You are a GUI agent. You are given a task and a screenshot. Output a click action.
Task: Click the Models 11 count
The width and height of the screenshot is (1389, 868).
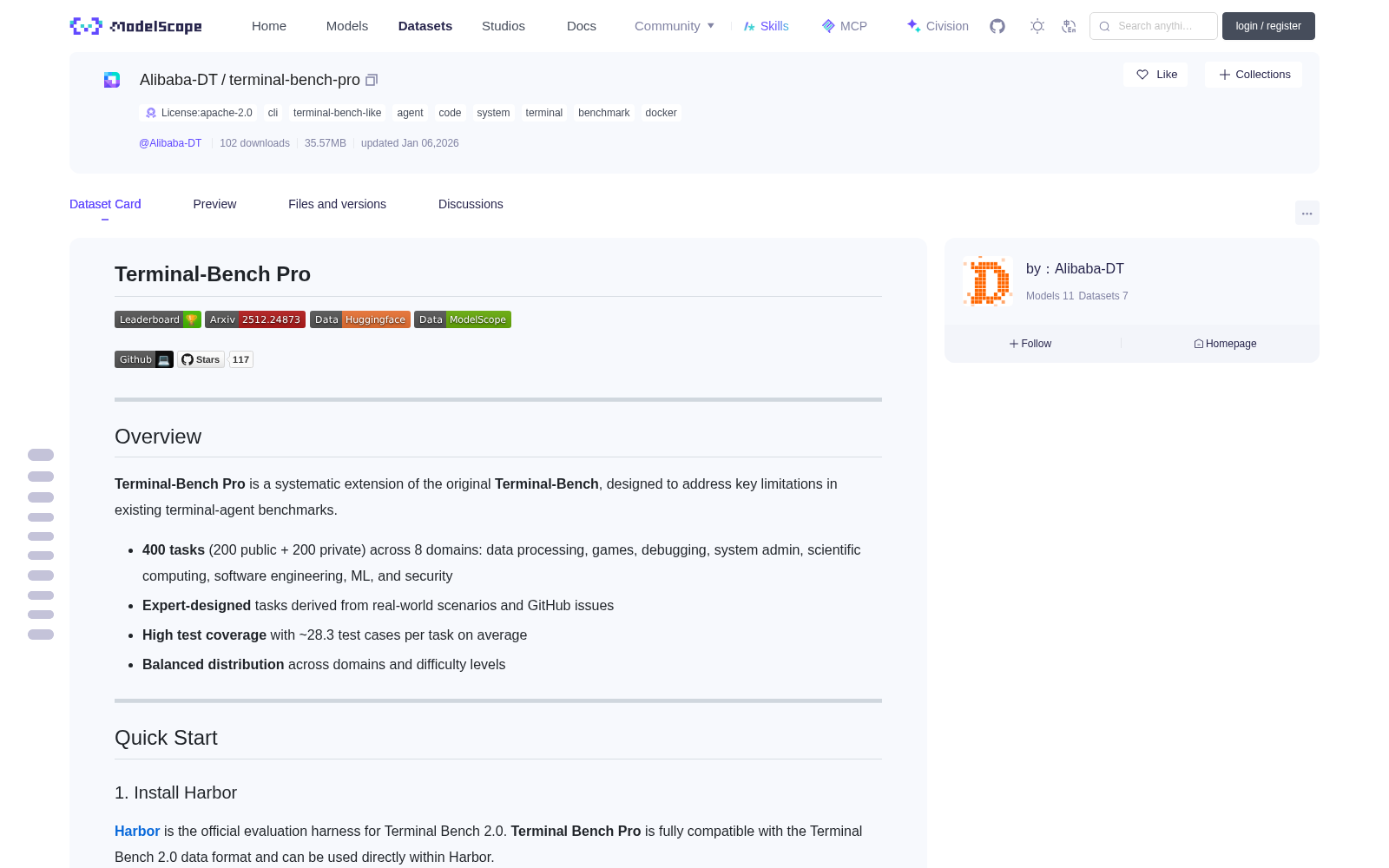pyautogui.click(x=1050, y=296)
